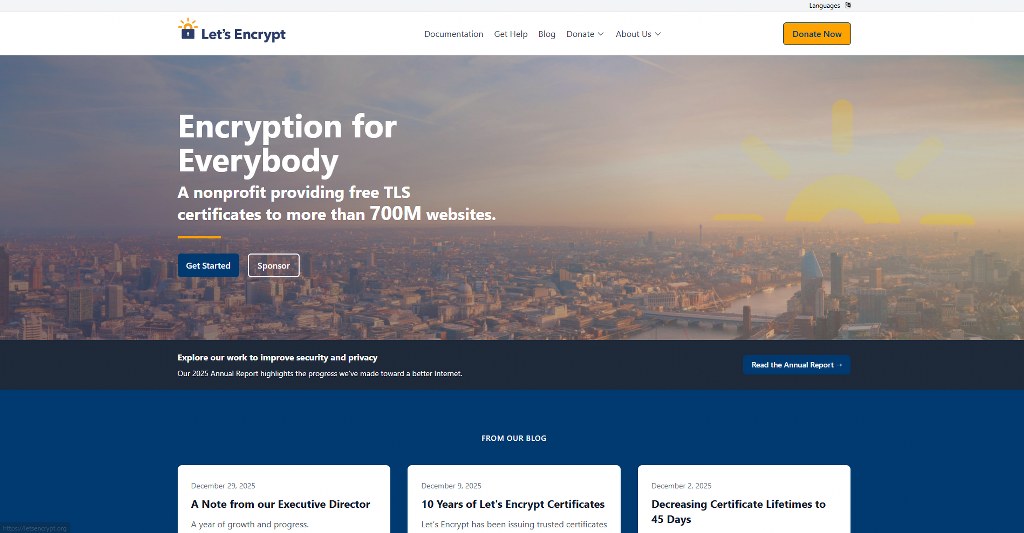Click the "Encryption for Everybody" headline
The image size is (1024, 533).
(x=287, y=144)
